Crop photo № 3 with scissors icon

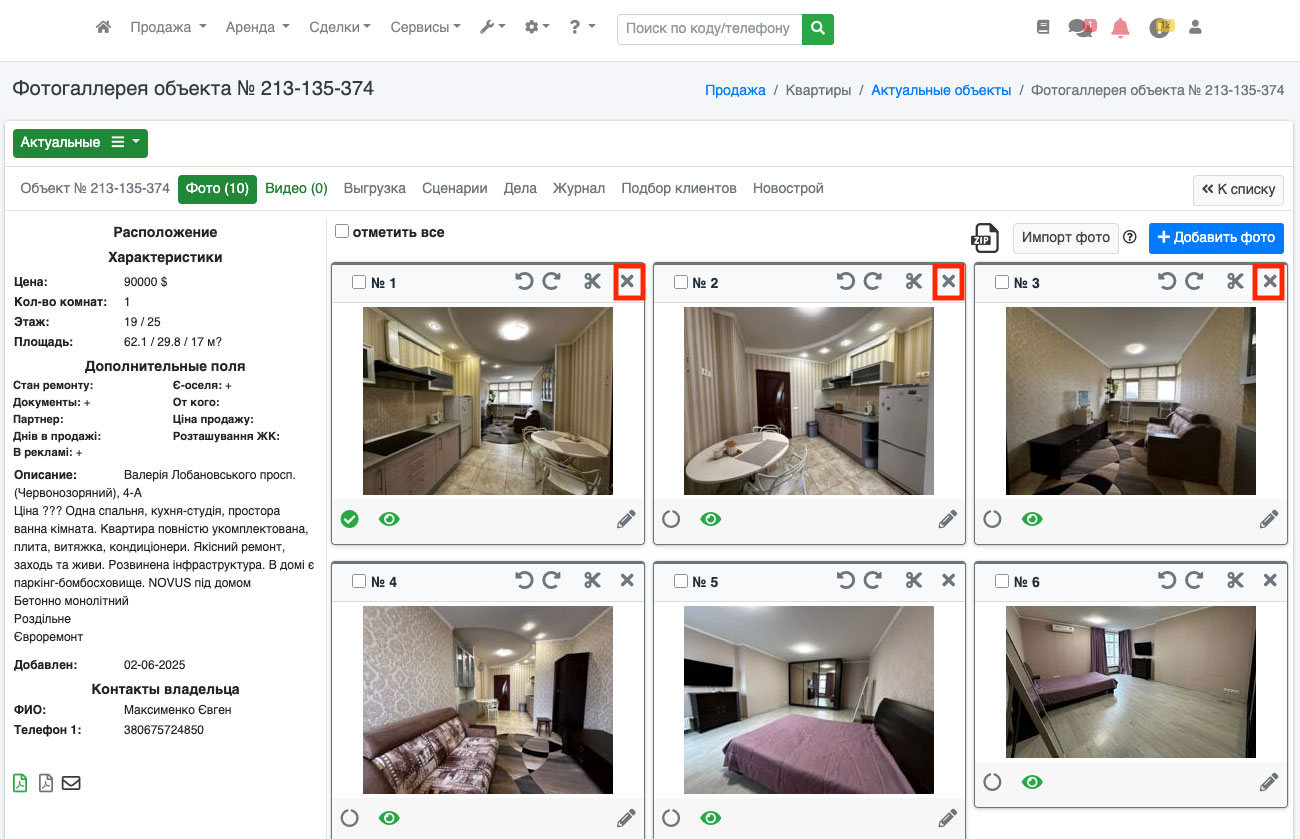(x=1235, y=282)
